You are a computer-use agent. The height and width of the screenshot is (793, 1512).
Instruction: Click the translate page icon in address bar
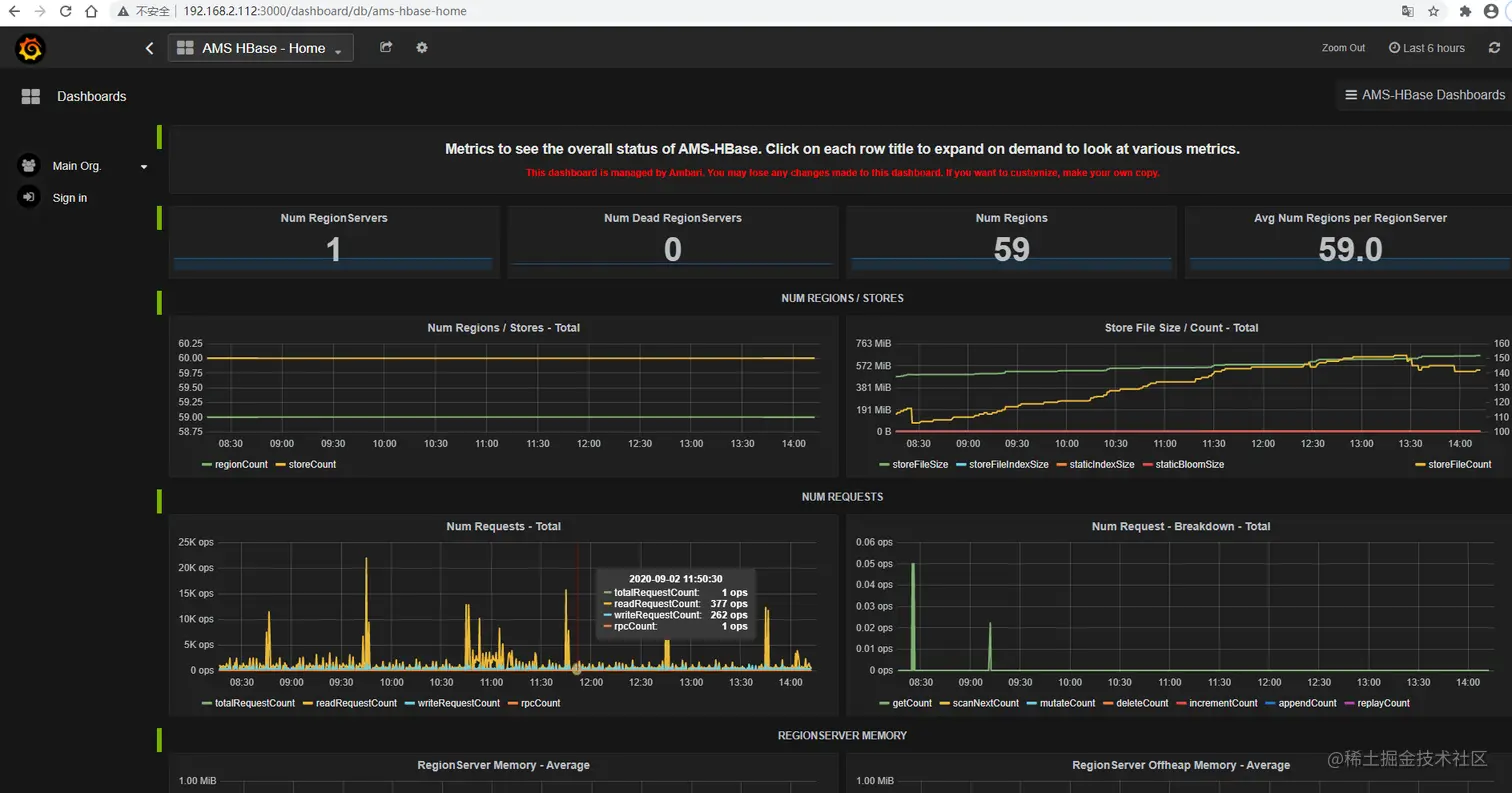pyautogui.click(x=1407, y=11)
